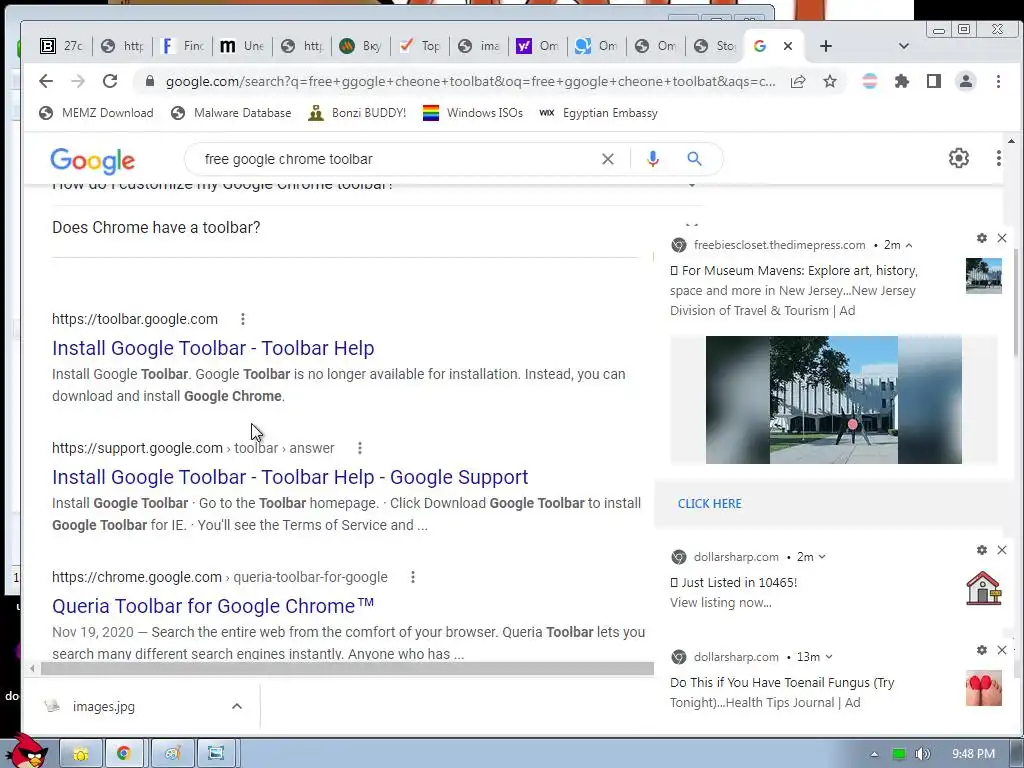Image resolution: width=1024 pixels, height=768 pixels.
Task: Open Google quick settings gear
Action: pos(958,158)
